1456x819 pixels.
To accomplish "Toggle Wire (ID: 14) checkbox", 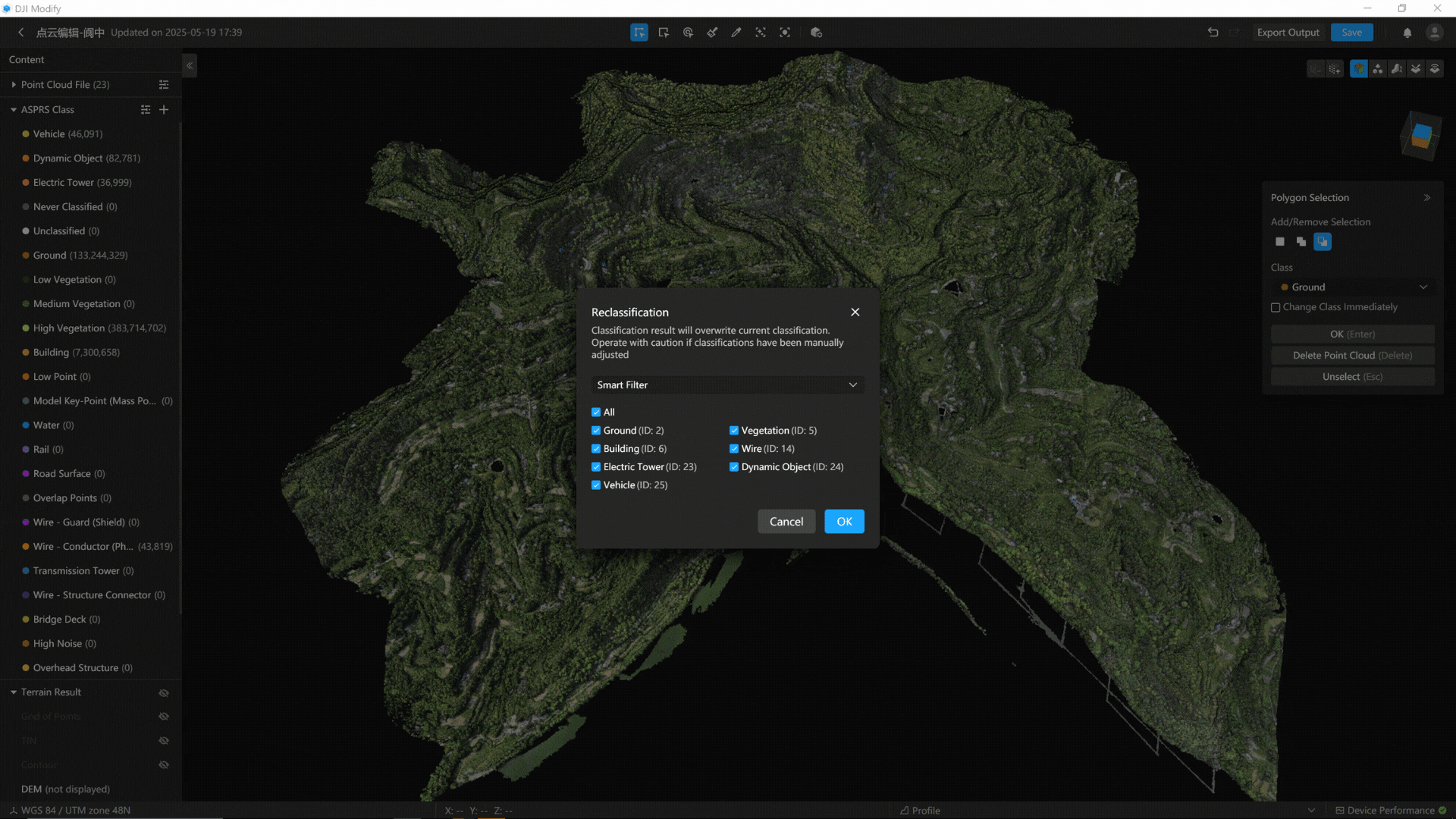I will tap(734, 449).
